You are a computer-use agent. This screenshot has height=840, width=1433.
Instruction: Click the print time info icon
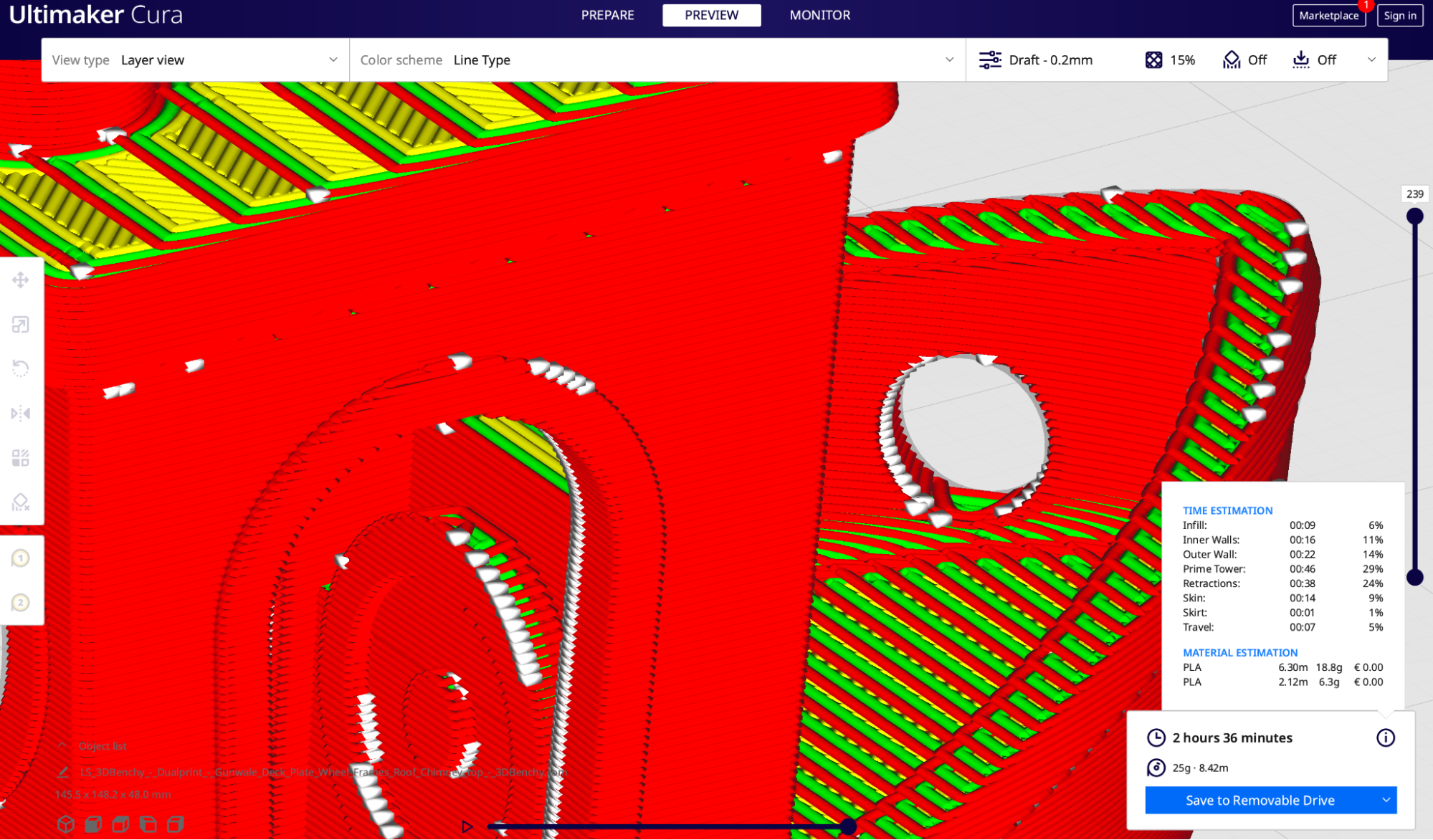[1385, 738]
